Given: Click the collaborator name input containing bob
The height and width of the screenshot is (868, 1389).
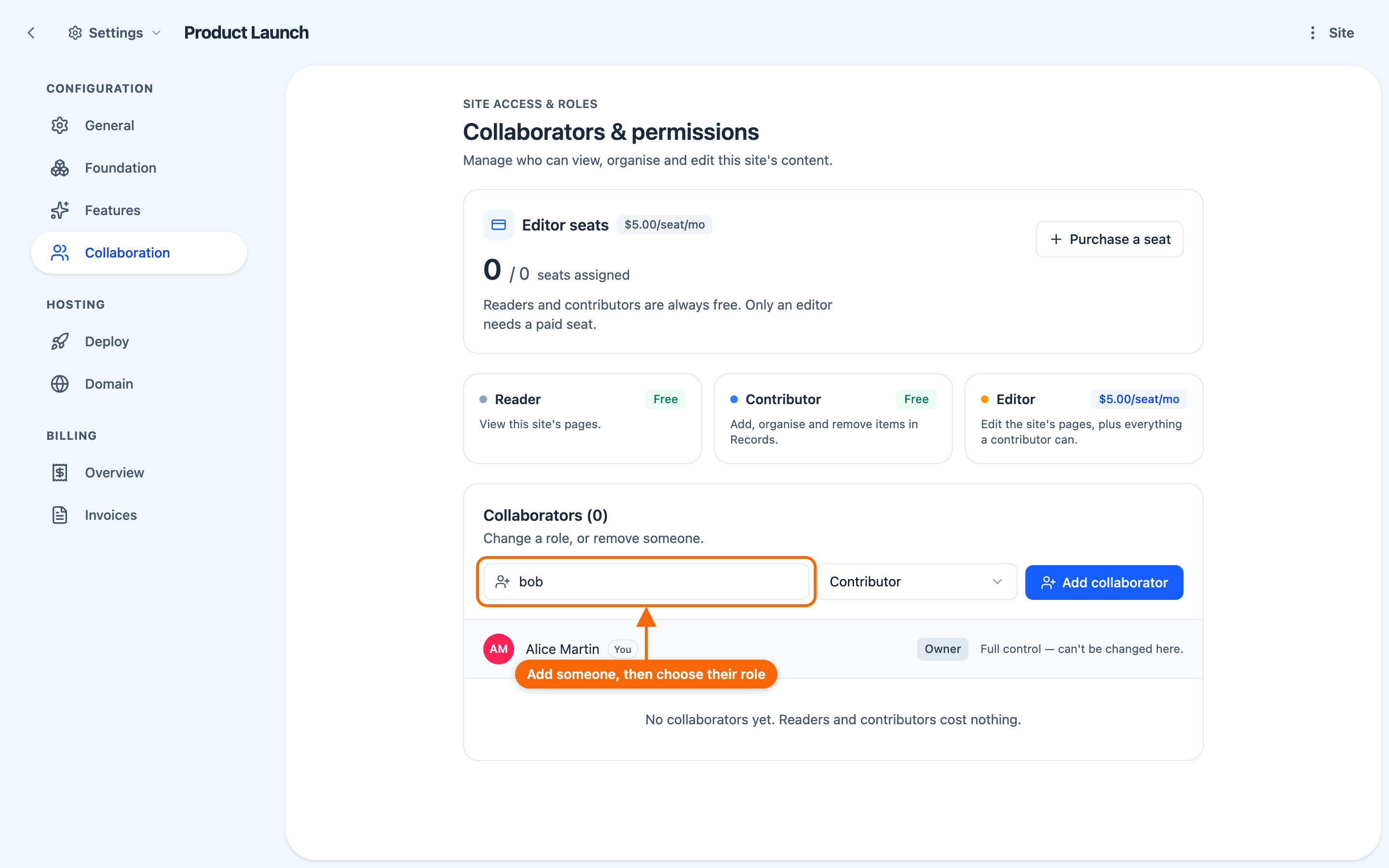Looking at the screenshot, I should coord(646,582).
